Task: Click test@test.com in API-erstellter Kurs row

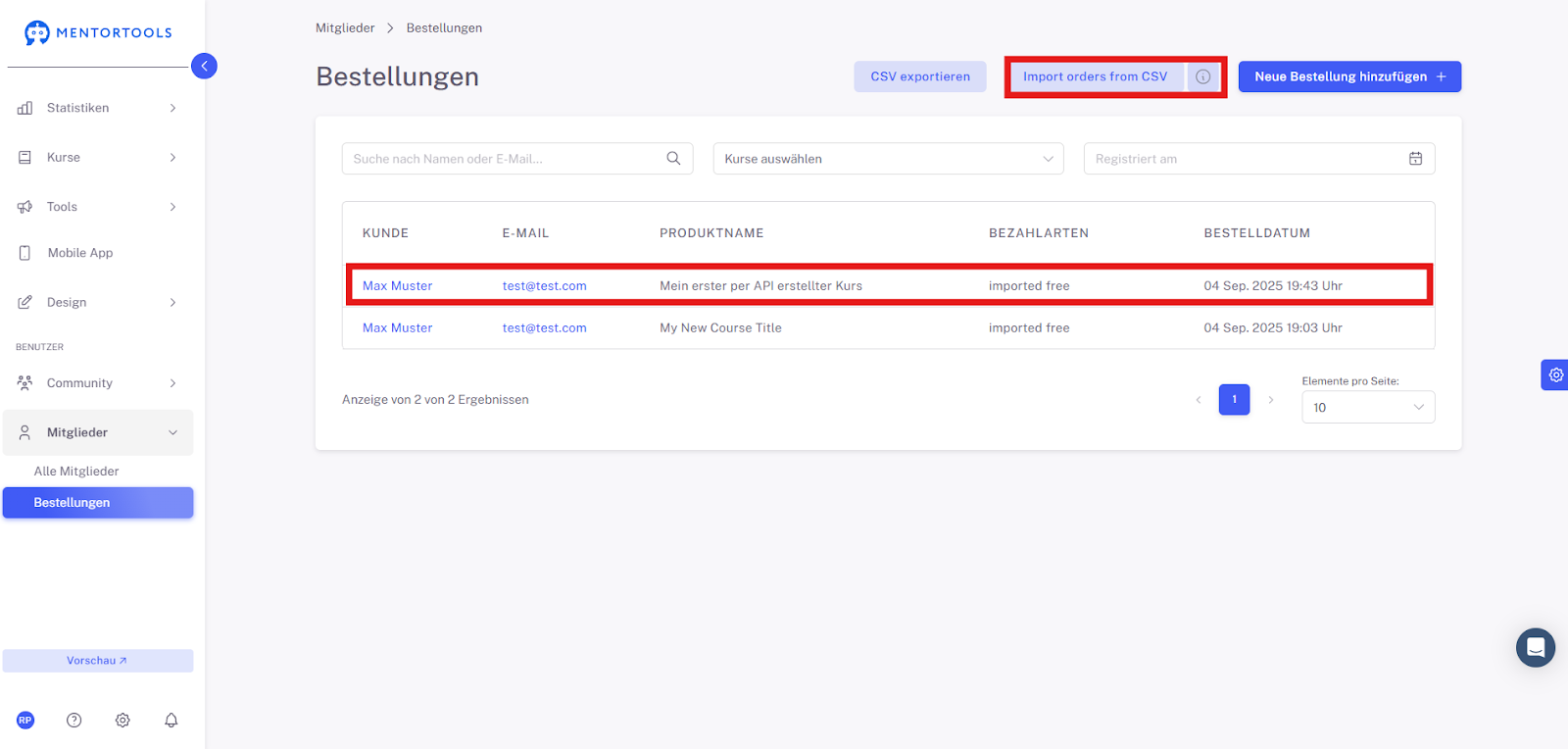Action: [544, 285]
